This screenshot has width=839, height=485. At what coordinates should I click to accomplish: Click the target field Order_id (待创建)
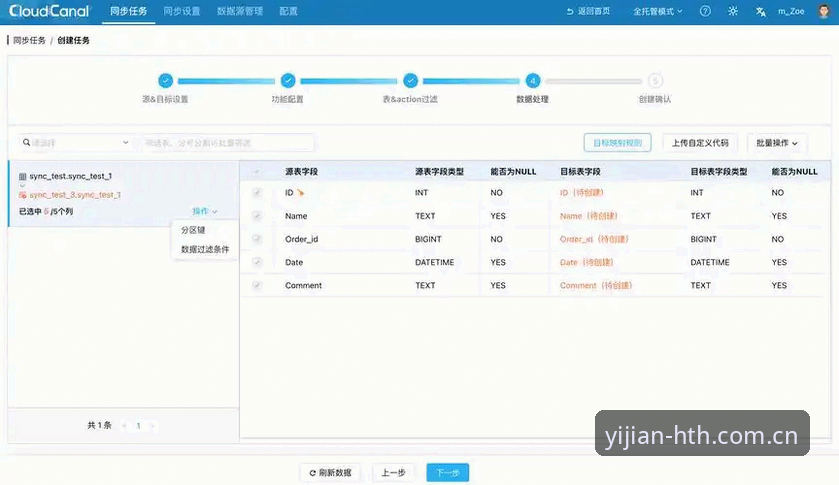594,239
